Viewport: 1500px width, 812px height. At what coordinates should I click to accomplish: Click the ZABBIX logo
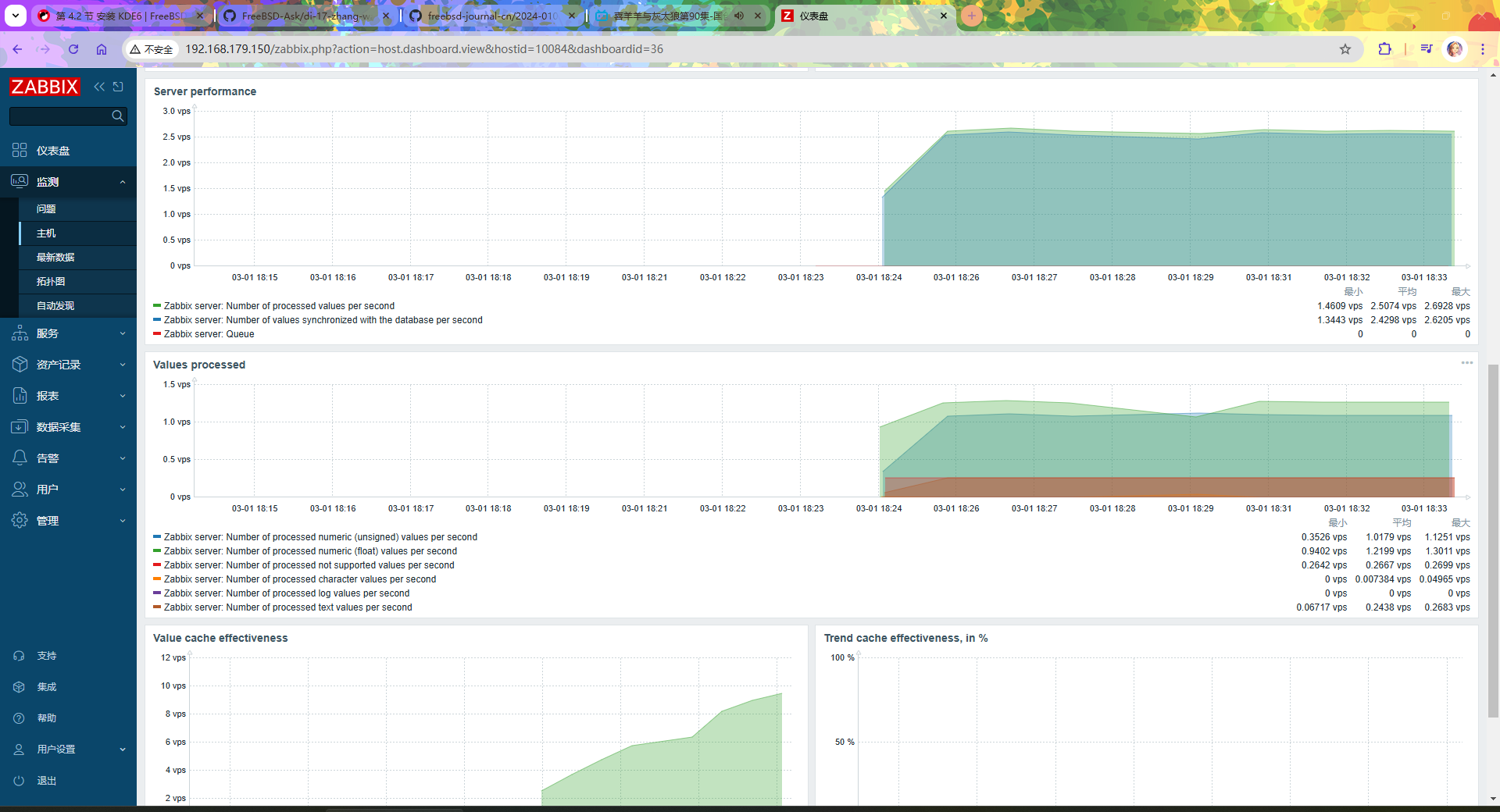click(x=45, y=87)
